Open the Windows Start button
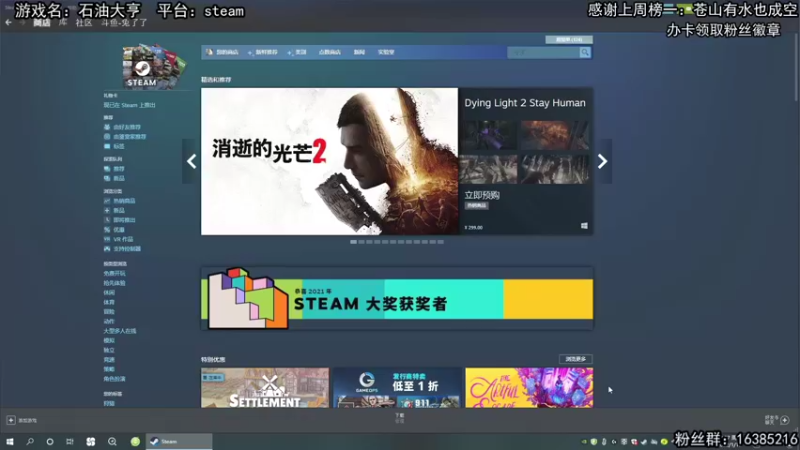The height and width of the screenshot is (450, 800). 10,442
